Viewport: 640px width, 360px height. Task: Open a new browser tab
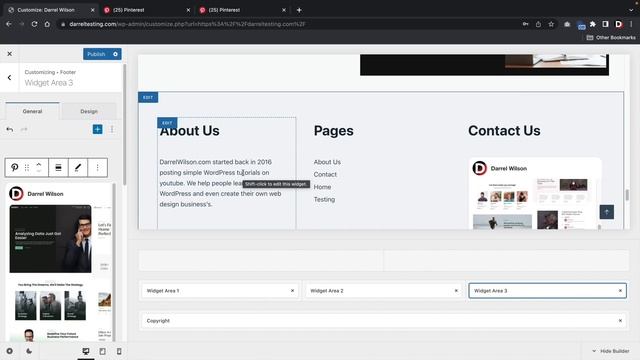299,10
